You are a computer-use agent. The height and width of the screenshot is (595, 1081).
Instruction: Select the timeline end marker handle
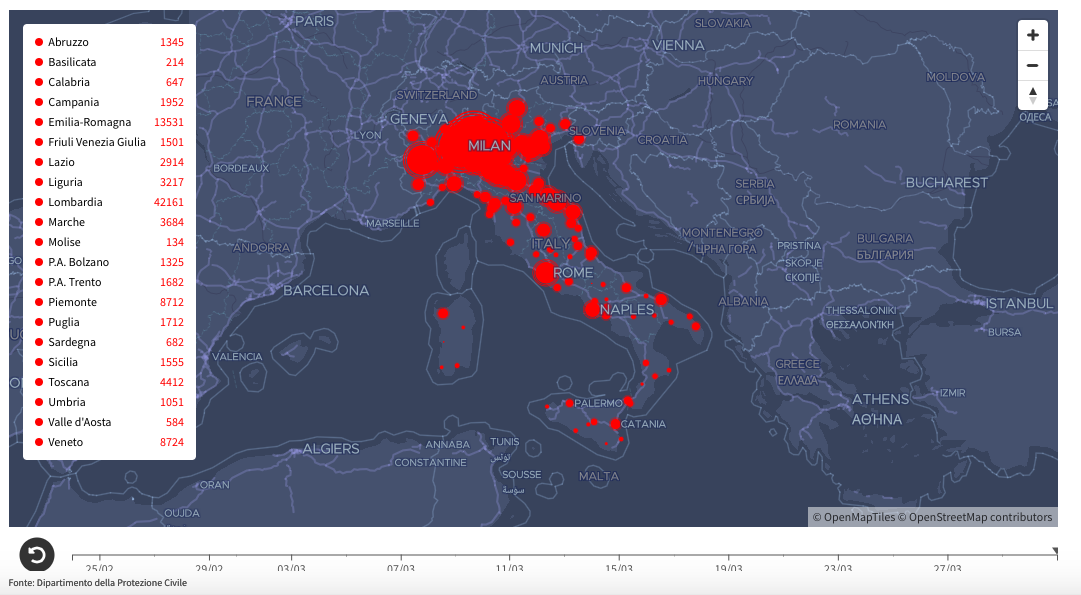(1055, 551)
